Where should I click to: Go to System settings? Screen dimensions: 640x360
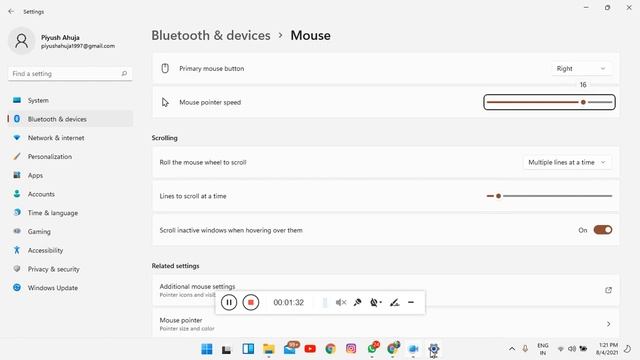(70, 100)
